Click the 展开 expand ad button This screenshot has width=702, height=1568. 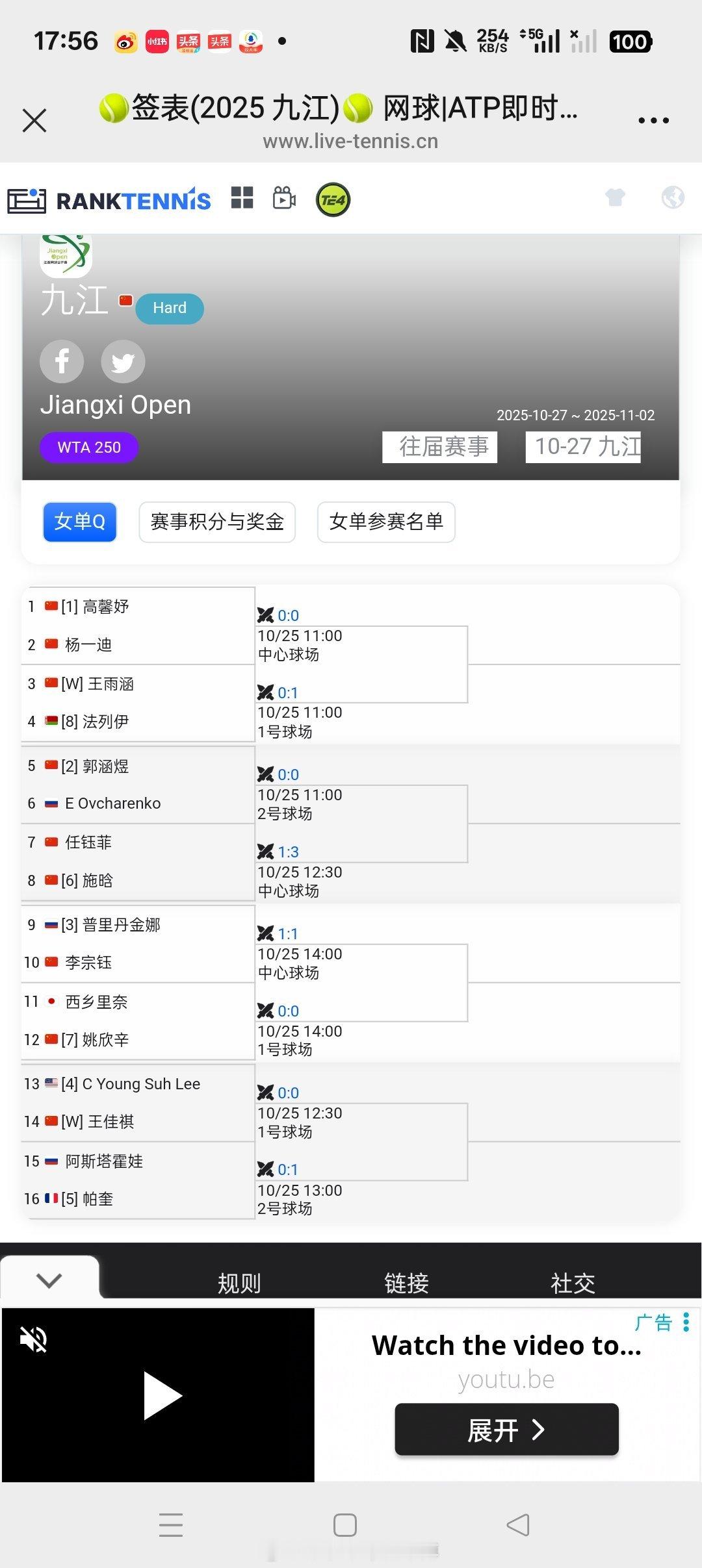click(506, 1430)
